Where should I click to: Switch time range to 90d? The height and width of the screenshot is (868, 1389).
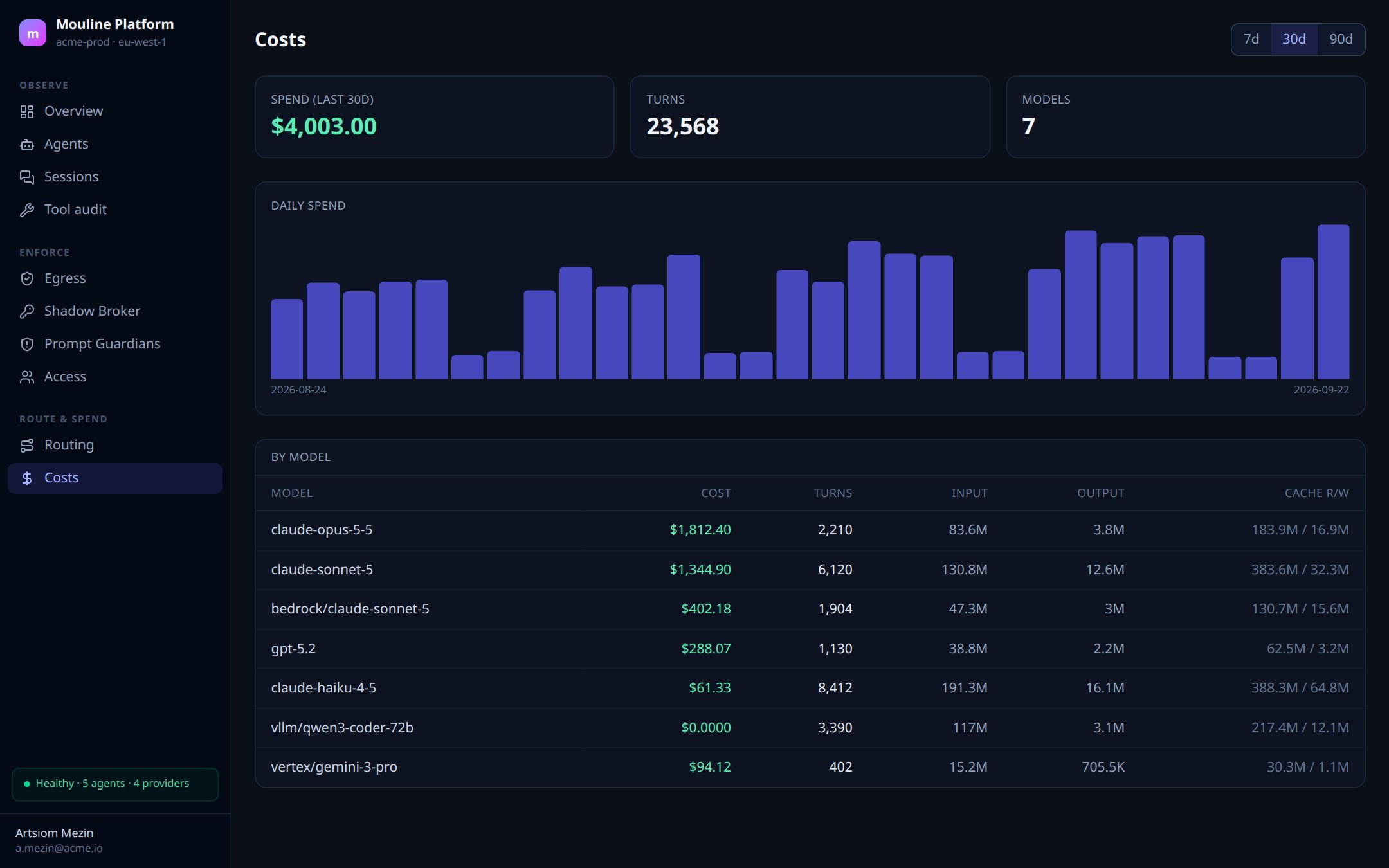click(1341, 39)
